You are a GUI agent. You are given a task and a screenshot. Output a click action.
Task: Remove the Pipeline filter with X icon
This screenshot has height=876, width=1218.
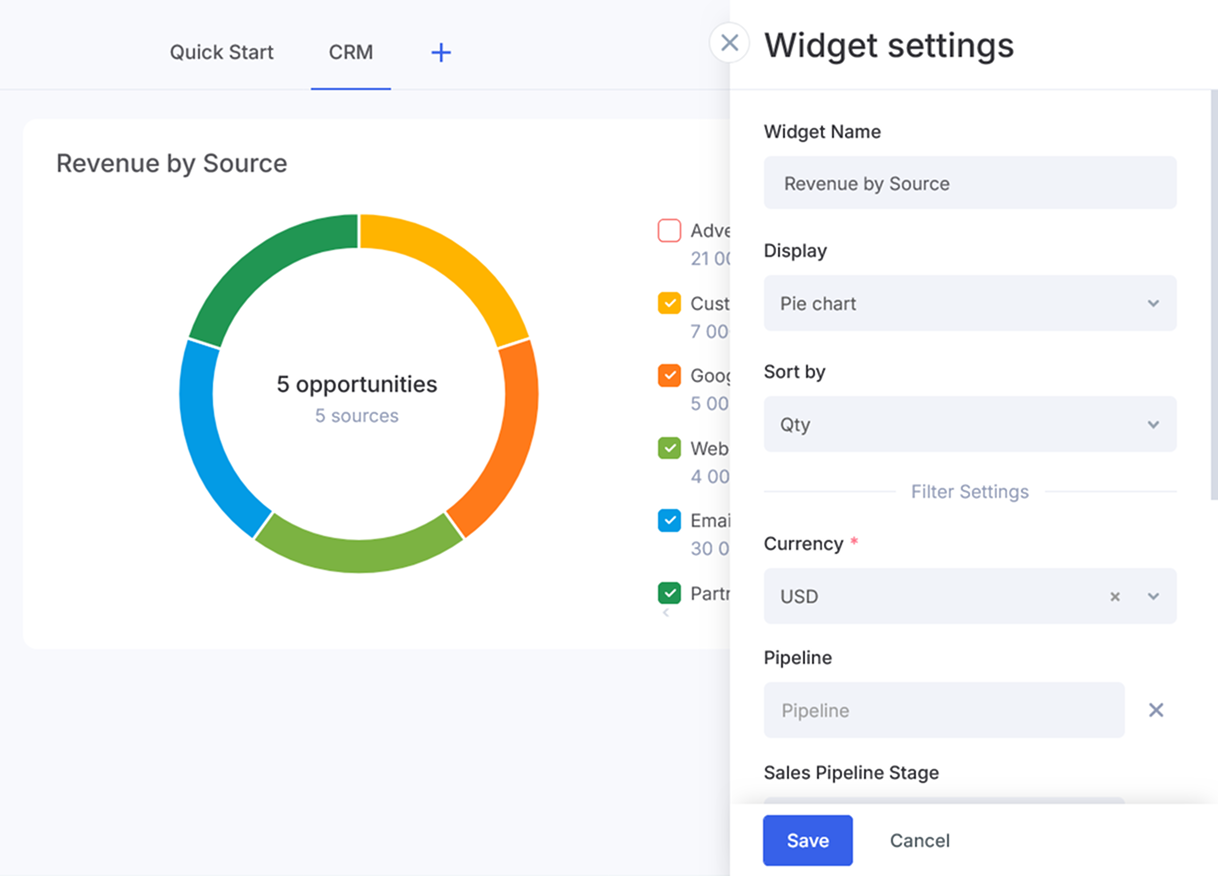click(x=1156, y=710)
